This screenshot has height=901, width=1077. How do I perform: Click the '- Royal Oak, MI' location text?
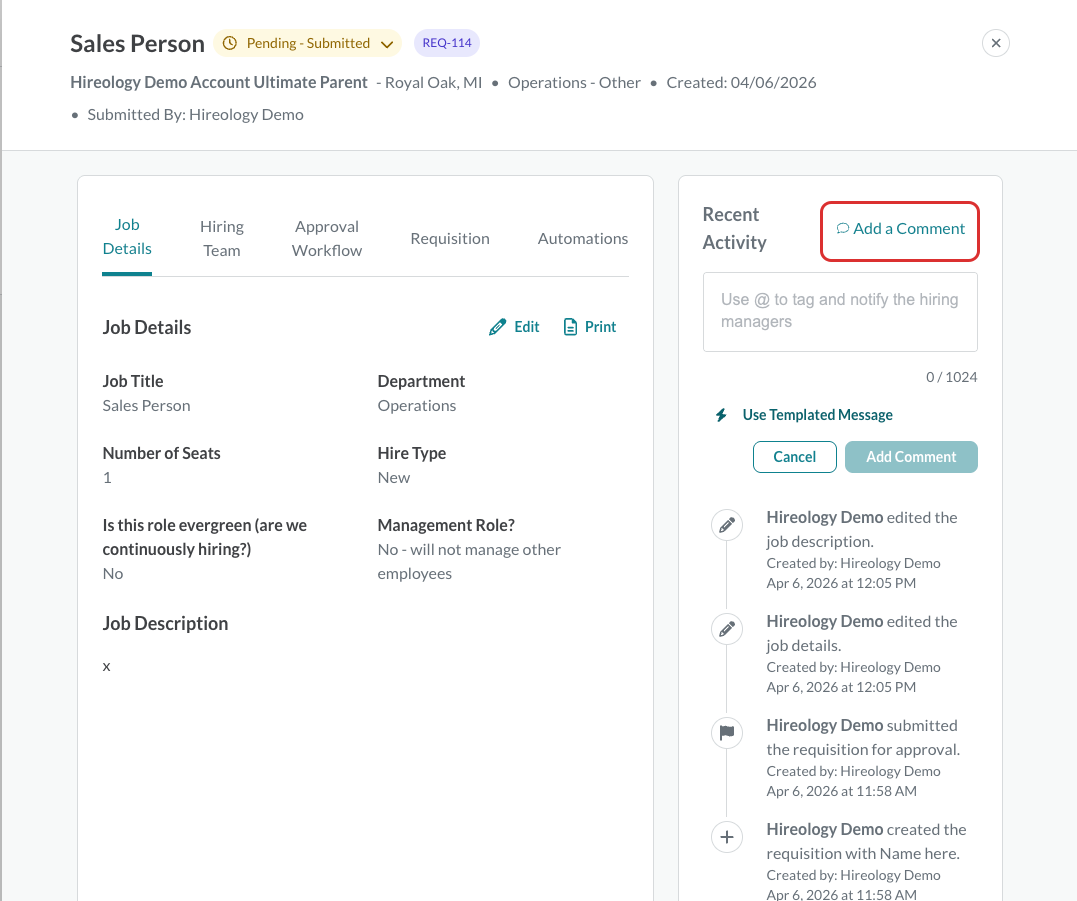[429, 82]
